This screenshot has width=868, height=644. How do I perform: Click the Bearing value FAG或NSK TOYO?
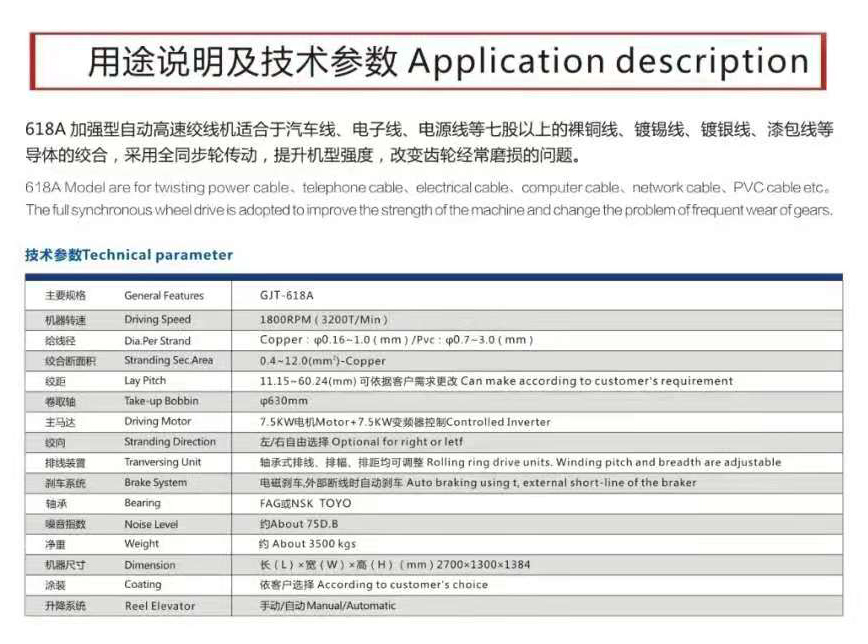[x=305, y=504]
